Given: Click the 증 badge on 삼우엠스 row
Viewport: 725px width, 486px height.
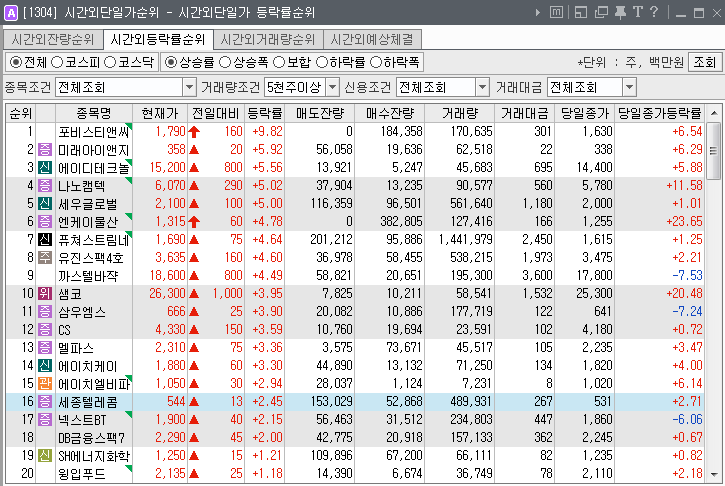Looking at the screenshot, I should click(x=44, y=312).
